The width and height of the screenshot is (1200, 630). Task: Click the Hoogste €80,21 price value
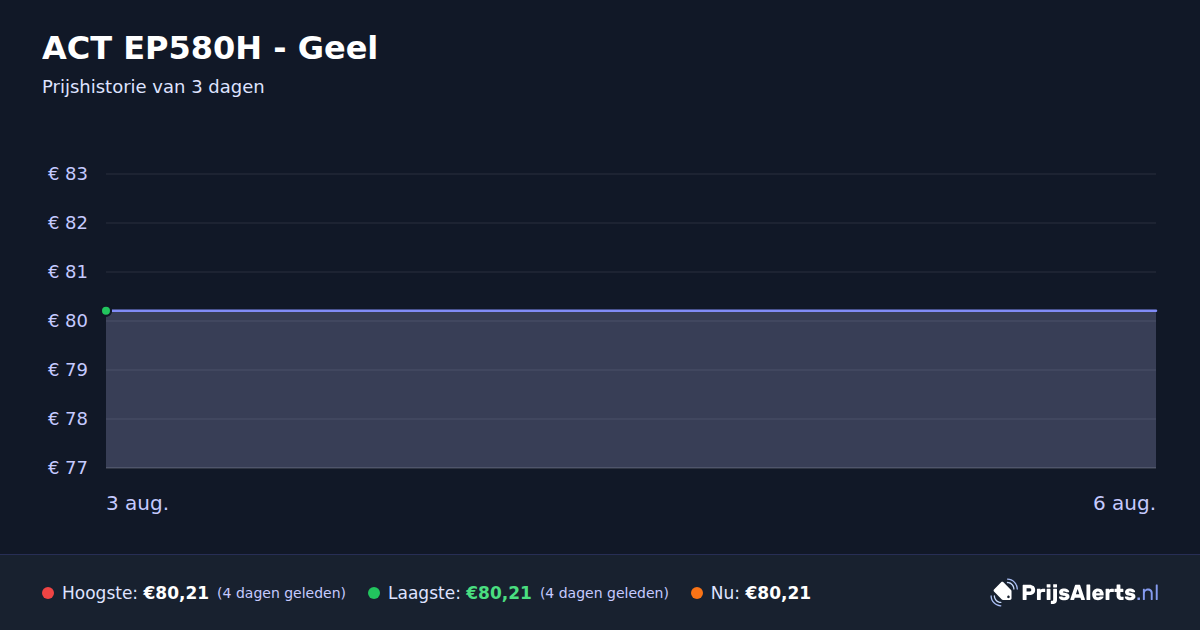click(176, 593)
